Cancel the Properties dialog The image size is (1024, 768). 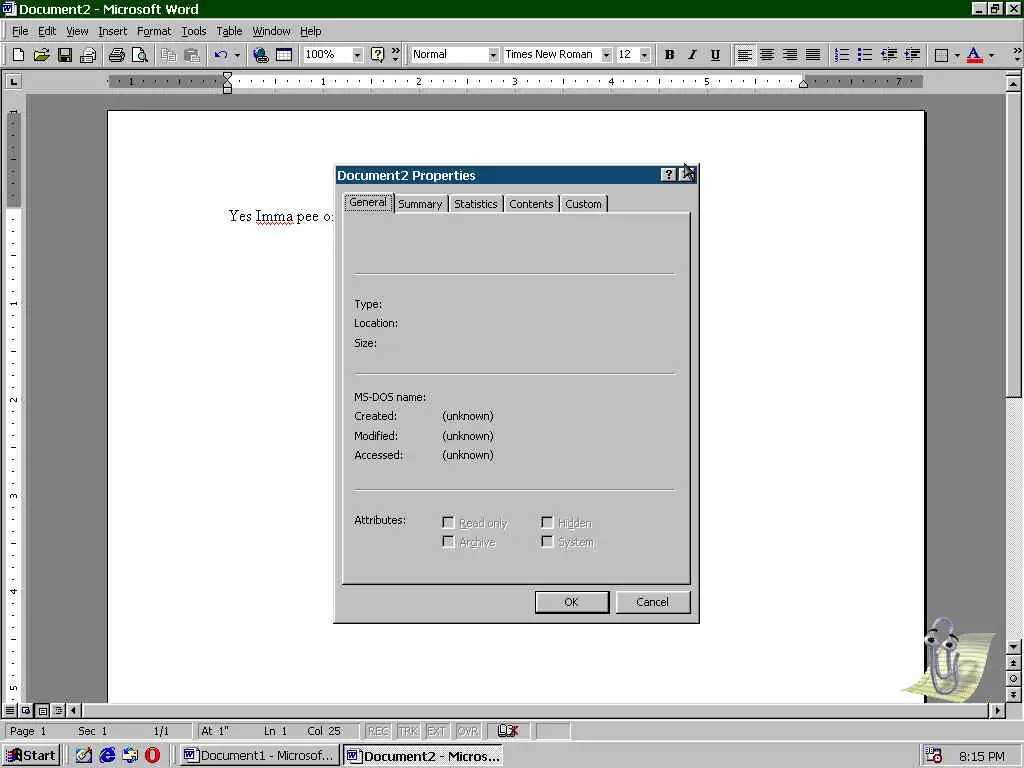tap(652, 602)
